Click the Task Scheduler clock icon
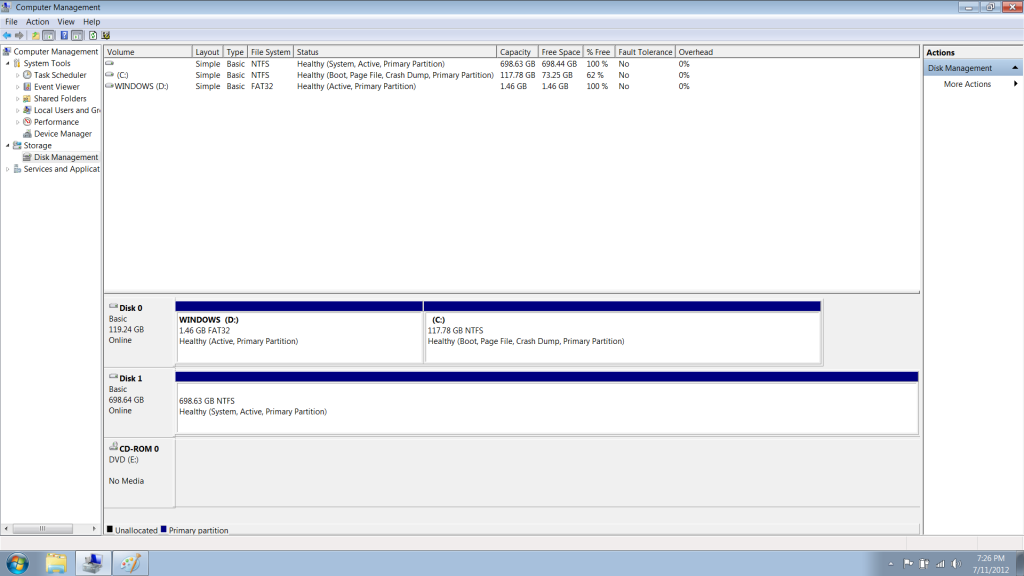 (27, 75)
